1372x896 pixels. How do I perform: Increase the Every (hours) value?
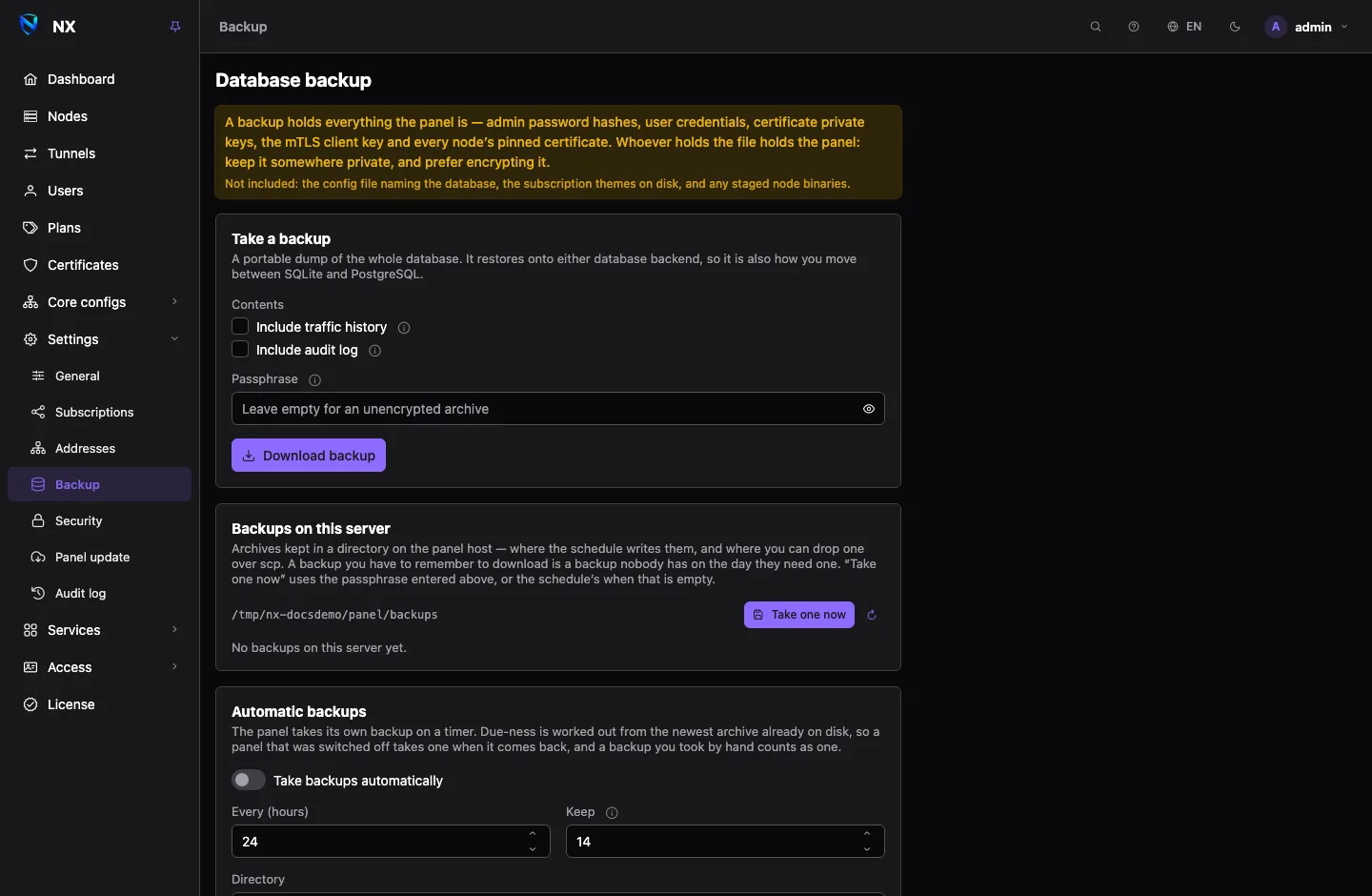click(533, 834)
